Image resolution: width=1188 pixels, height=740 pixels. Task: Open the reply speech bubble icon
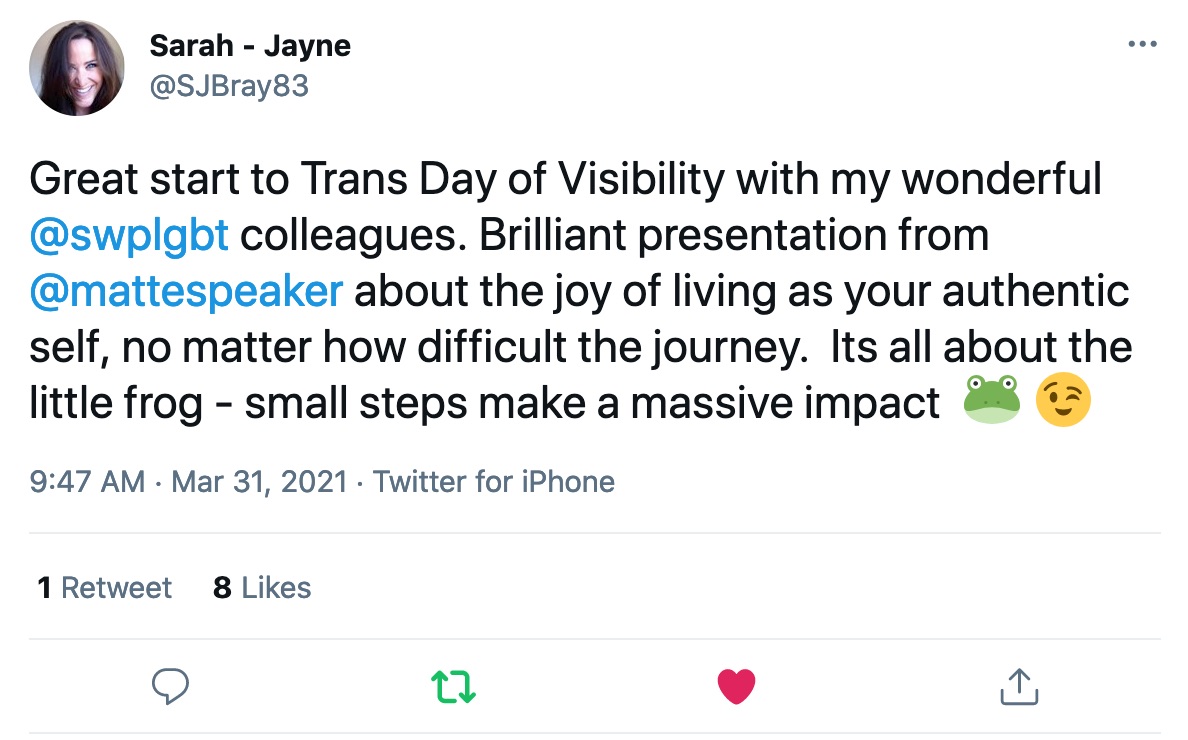170,686
